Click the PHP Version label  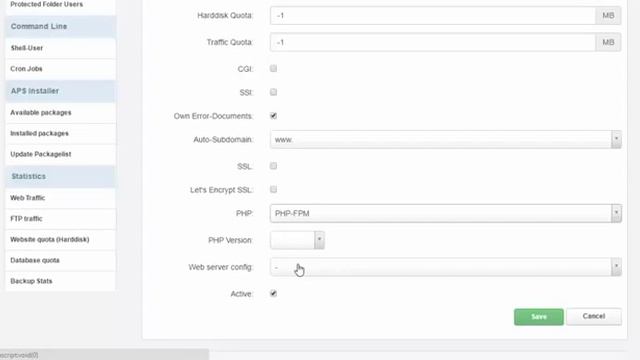231,240
